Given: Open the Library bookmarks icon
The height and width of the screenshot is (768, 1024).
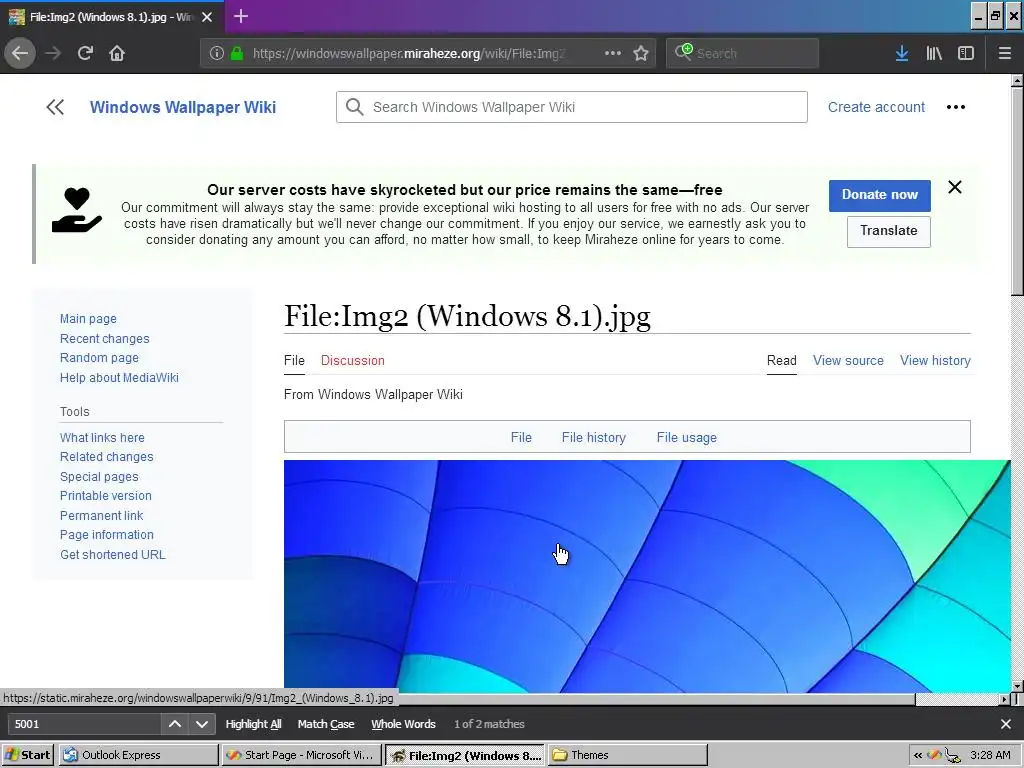Looking at the screenshot, I should pyautogui.click(x=934, y=53).
